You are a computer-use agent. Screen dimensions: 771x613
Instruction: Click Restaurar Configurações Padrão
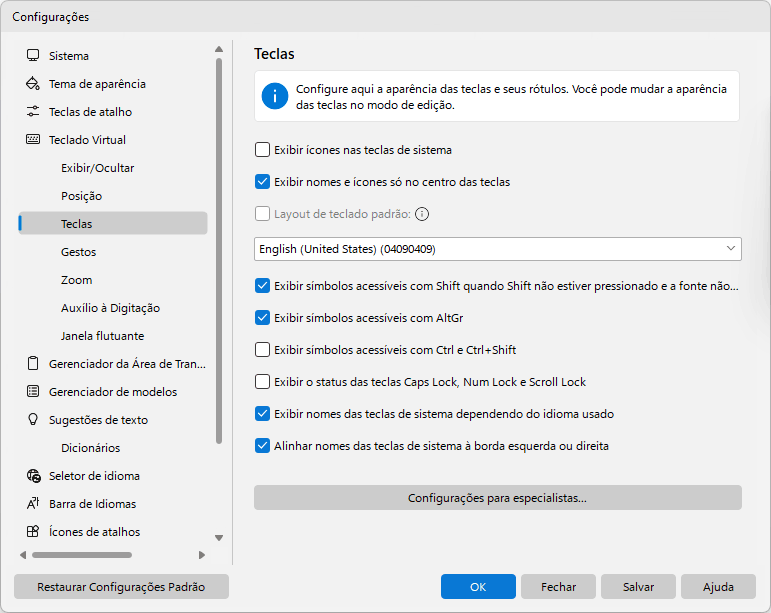[121, 586]
